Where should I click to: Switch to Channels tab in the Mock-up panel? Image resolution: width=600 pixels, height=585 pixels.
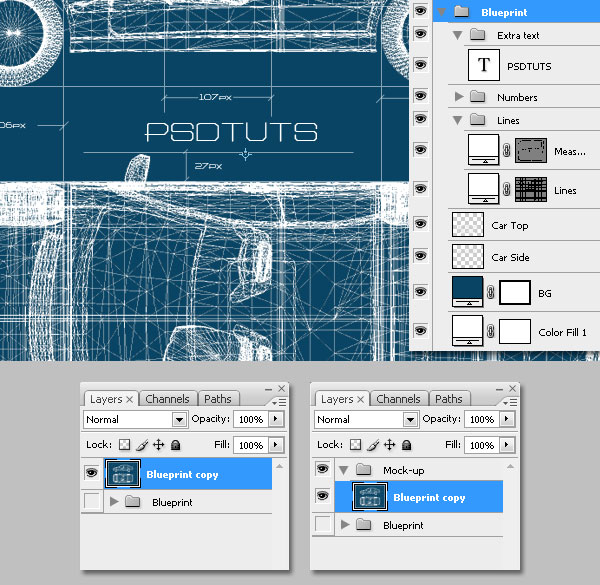click(x=398, y=399)
